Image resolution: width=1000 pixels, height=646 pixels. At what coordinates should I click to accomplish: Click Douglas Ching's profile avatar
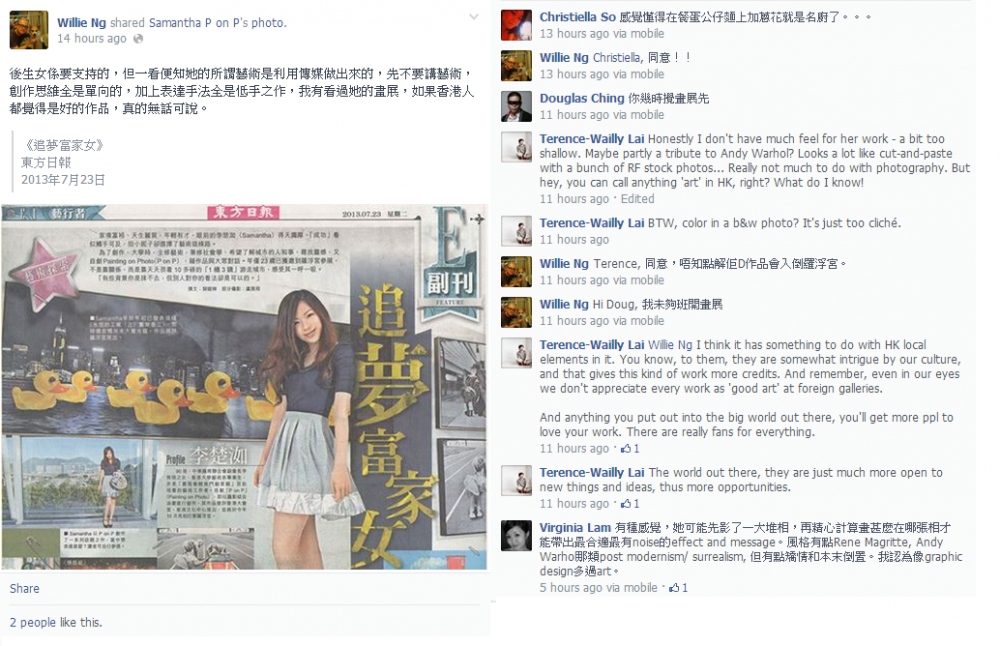point(517,106)
